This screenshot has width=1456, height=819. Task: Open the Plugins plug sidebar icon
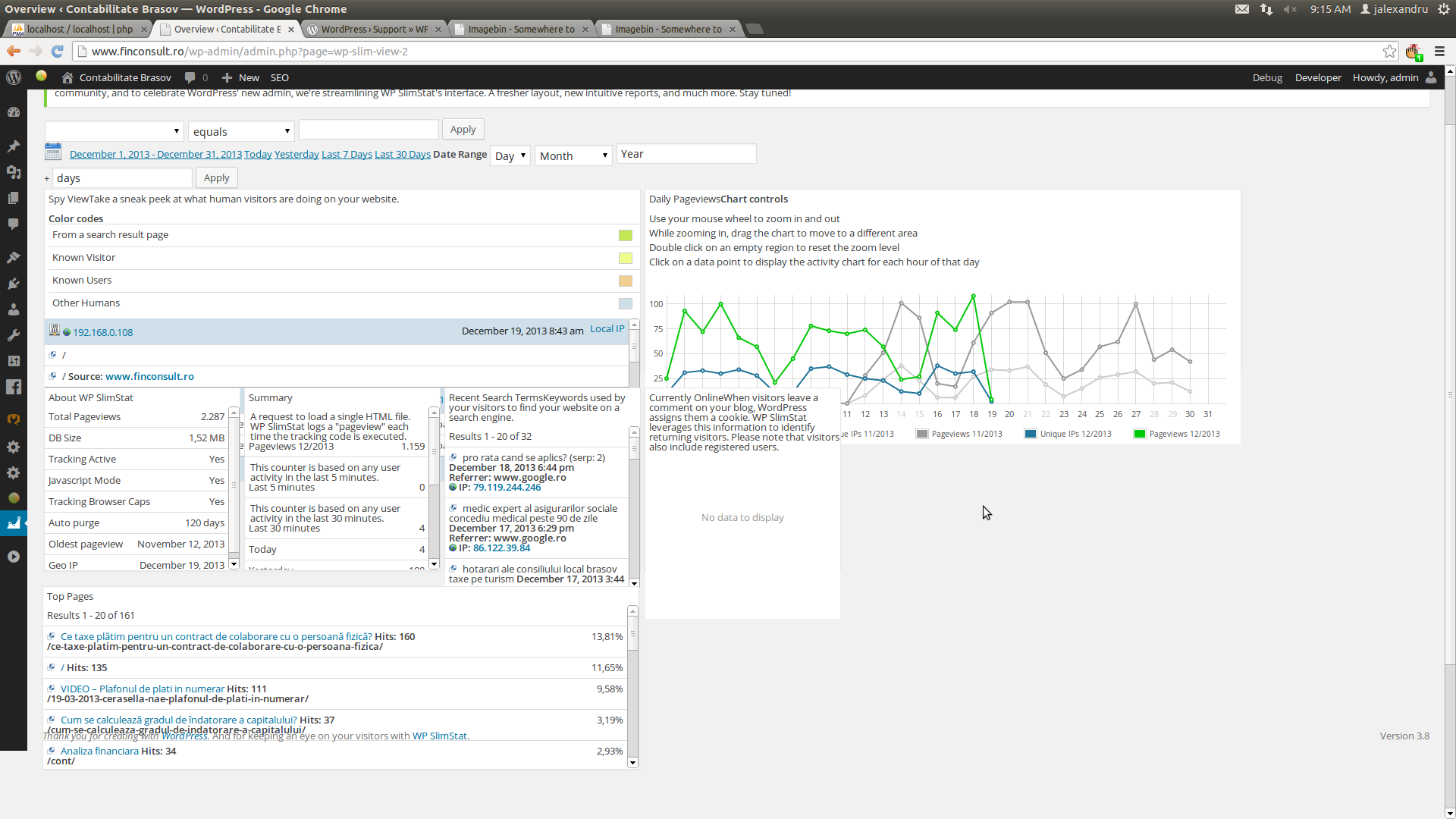(x=14, y=284)
